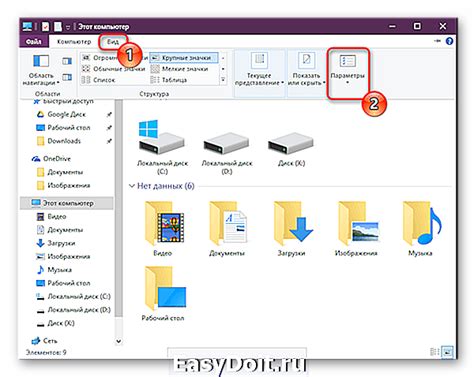Step the layout gallery down one row

[x=223, y=69]
